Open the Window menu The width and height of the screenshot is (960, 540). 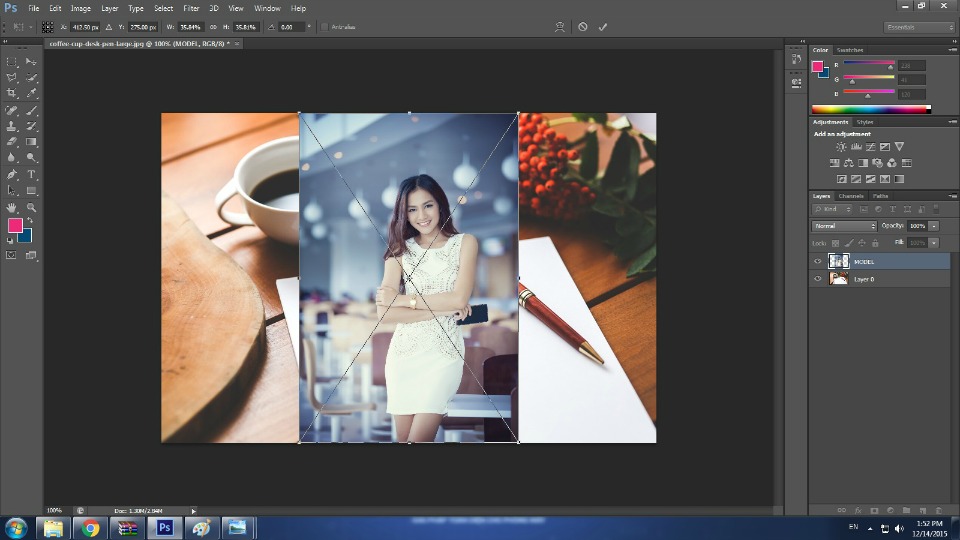point(267,9)
